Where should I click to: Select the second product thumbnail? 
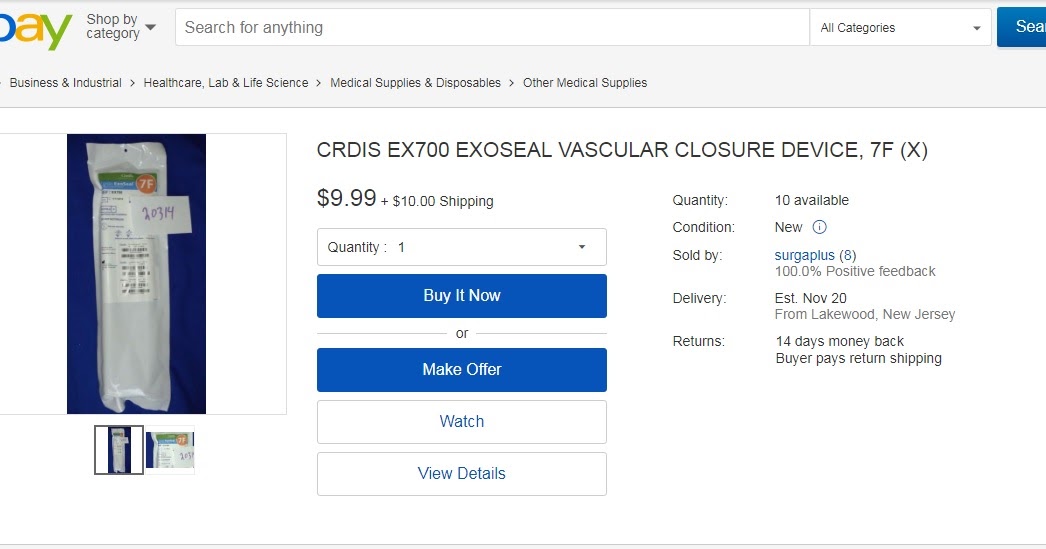[170, 450]
